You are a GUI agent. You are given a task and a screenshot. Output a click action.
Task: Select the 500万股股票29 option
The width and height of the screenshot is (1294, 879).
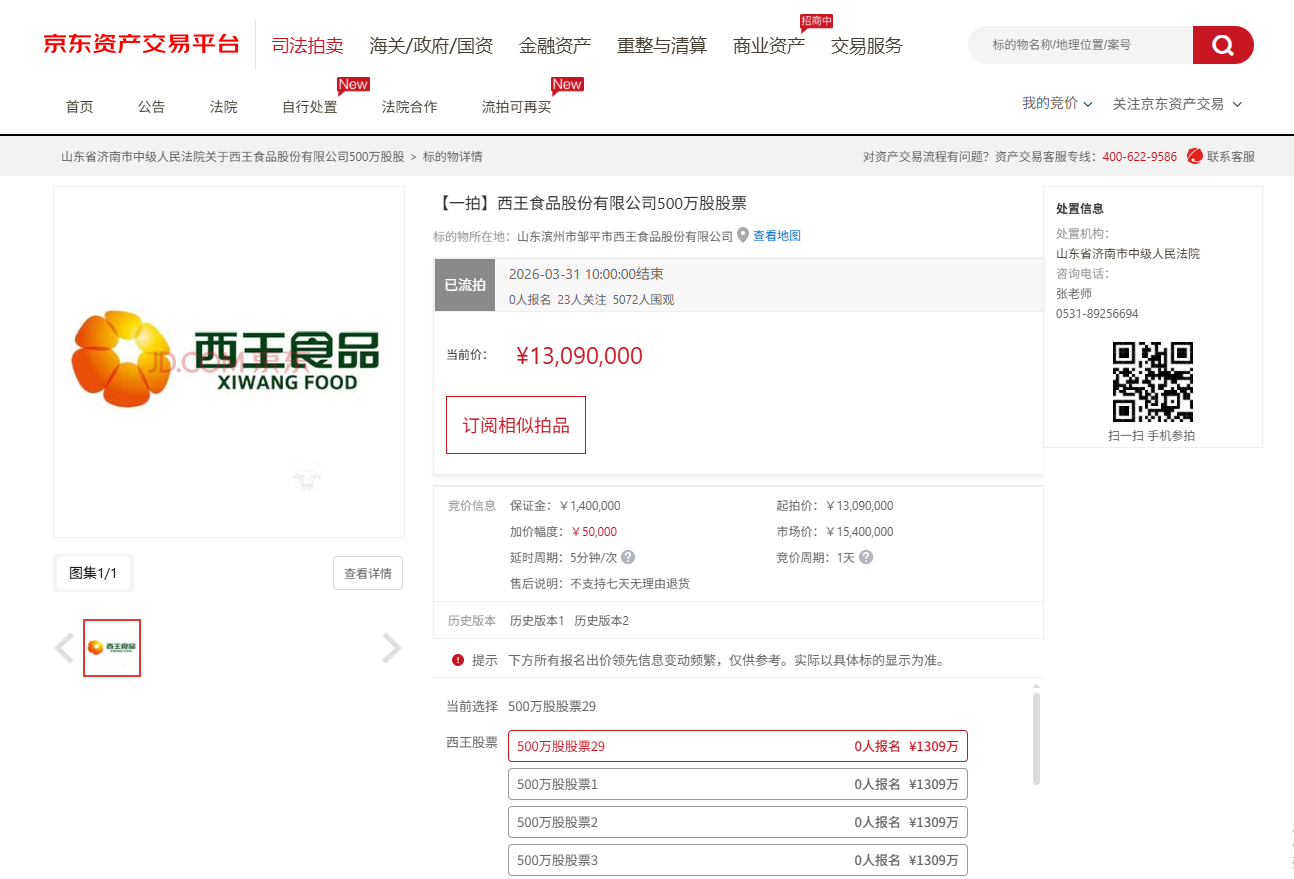point(737,746)
